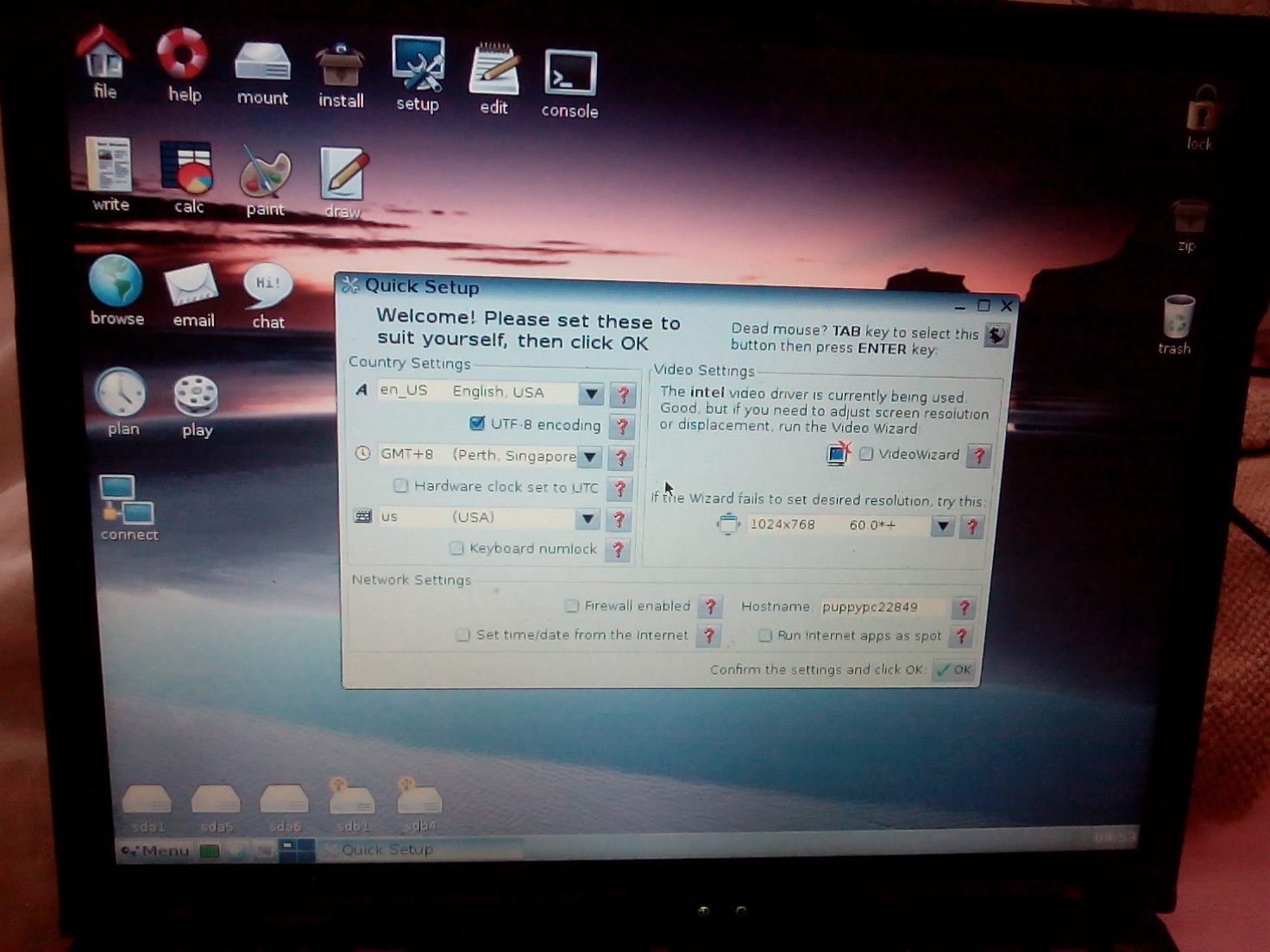This screenshot has width=1270, height=952.
Task: Launch the browse globe icon
Action: 116,290
